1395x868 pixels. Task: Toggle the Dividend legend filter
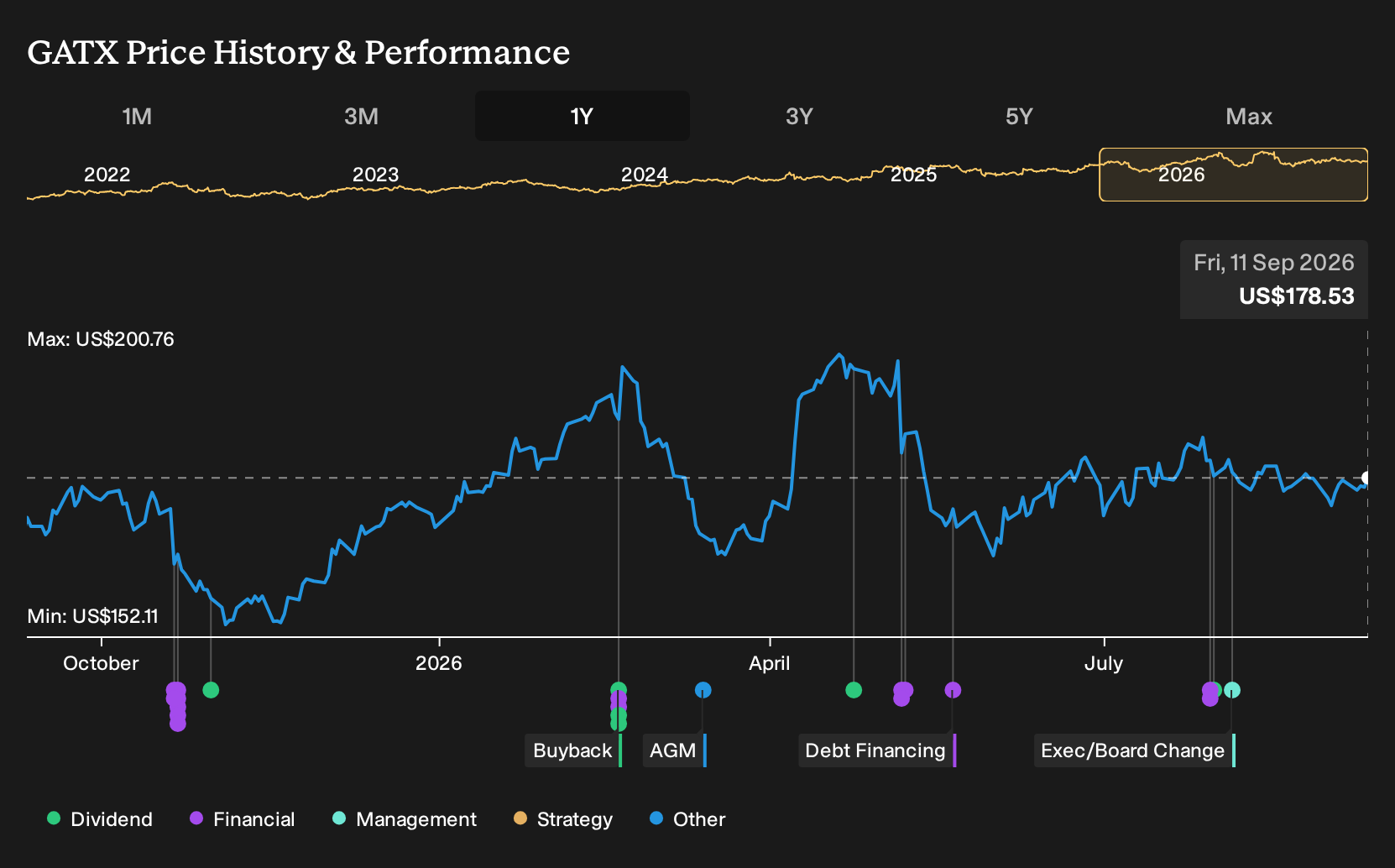(x=100, y=819)
